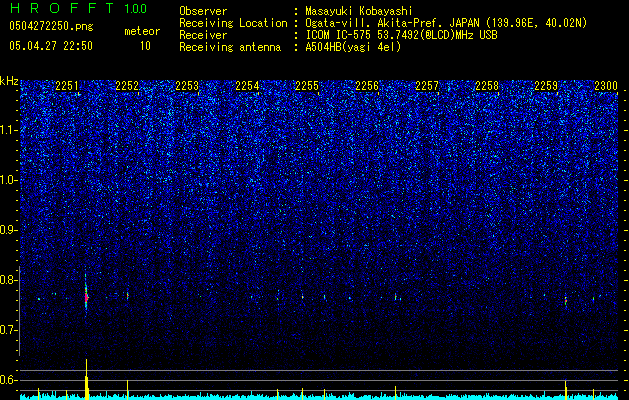Click the 2258 time marker
Image resolution: width=629 pixels, height=400 pixels.
coord(487,86)
